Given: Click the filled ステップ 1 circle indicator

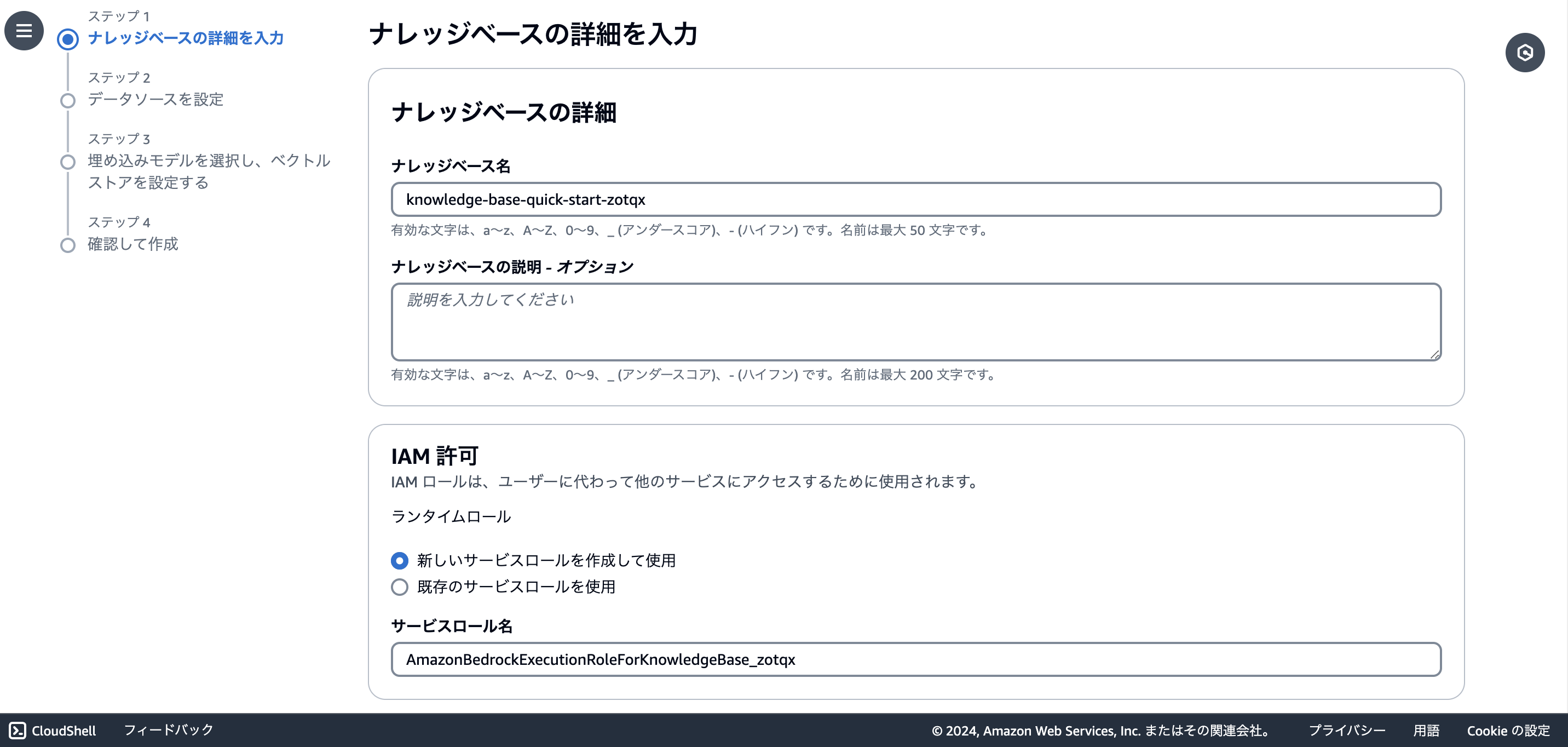Looking at the screenshot, I should 67,38.
